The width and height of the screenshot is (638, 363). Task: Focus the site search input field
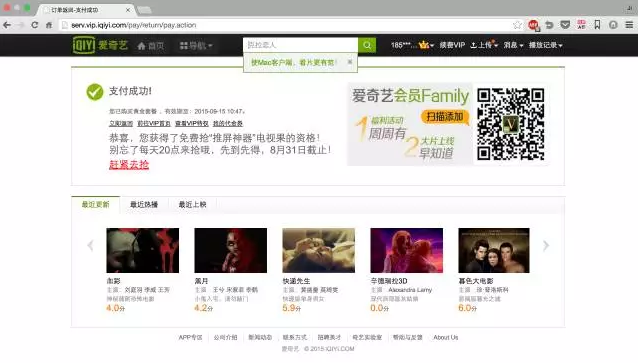tap(301, 45)
